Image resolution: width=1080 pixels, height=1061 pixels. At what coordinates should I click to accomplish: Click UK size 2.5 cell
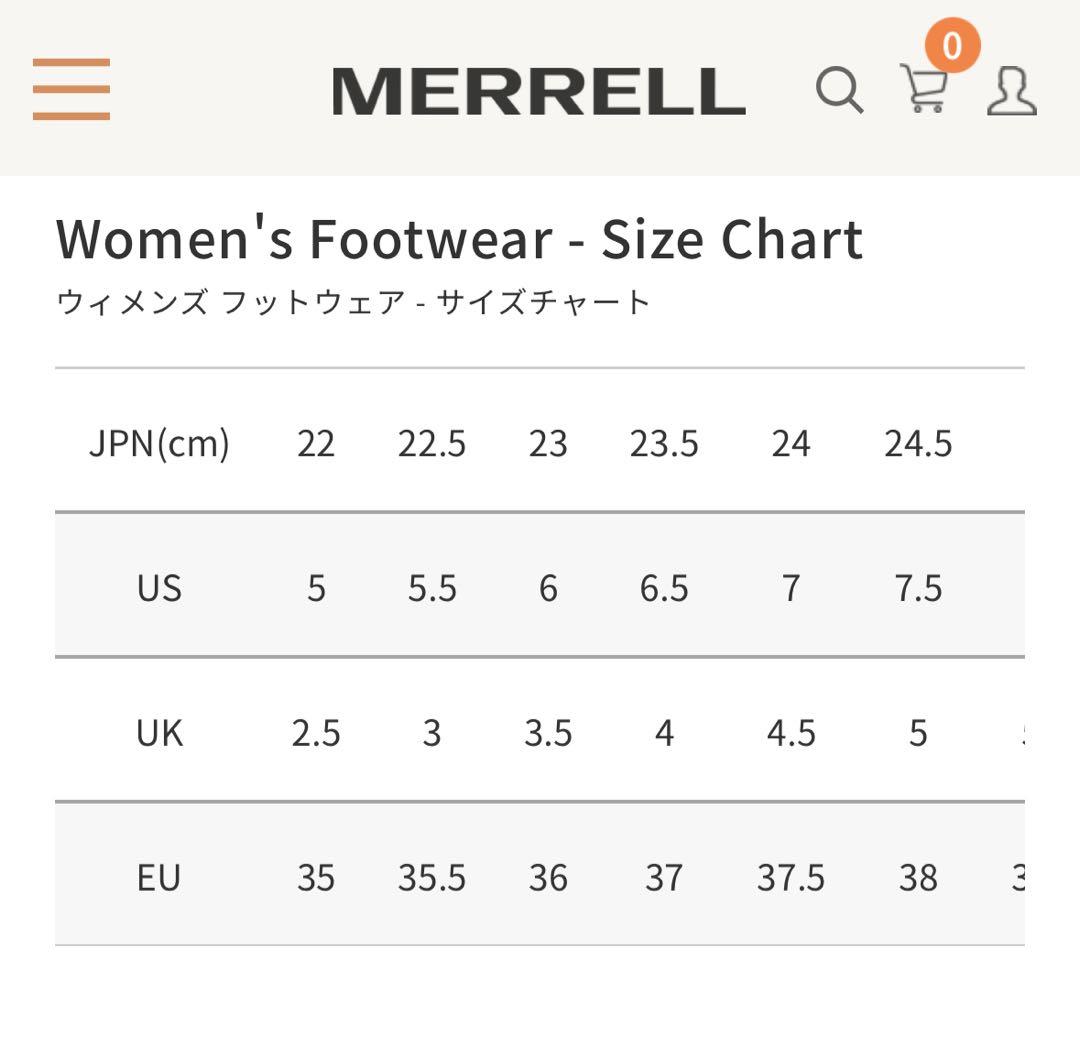tap(316, 733)
